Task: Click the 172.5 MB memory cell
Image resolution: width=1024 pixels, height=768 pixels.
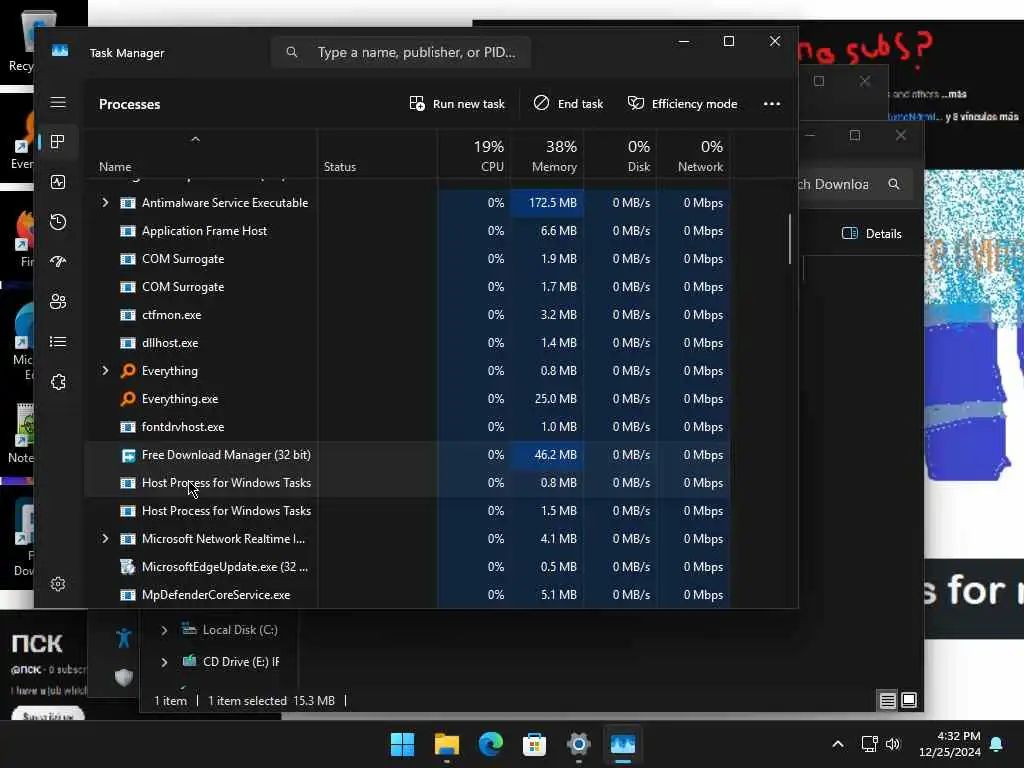Action: pyautogui.click(x=547, y=202)
